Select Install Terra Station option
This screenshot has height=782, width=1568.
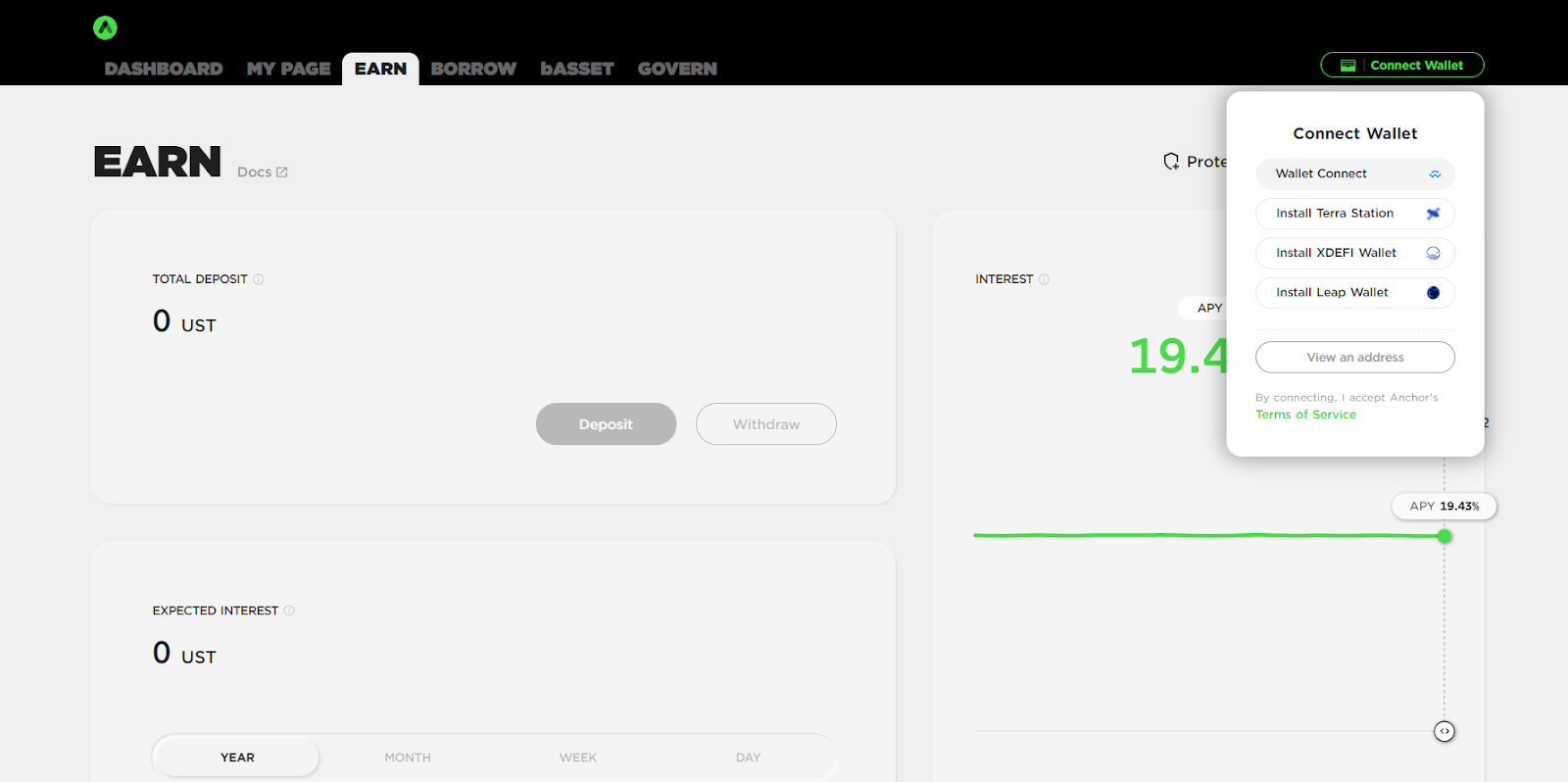[x=1355, y=214]
